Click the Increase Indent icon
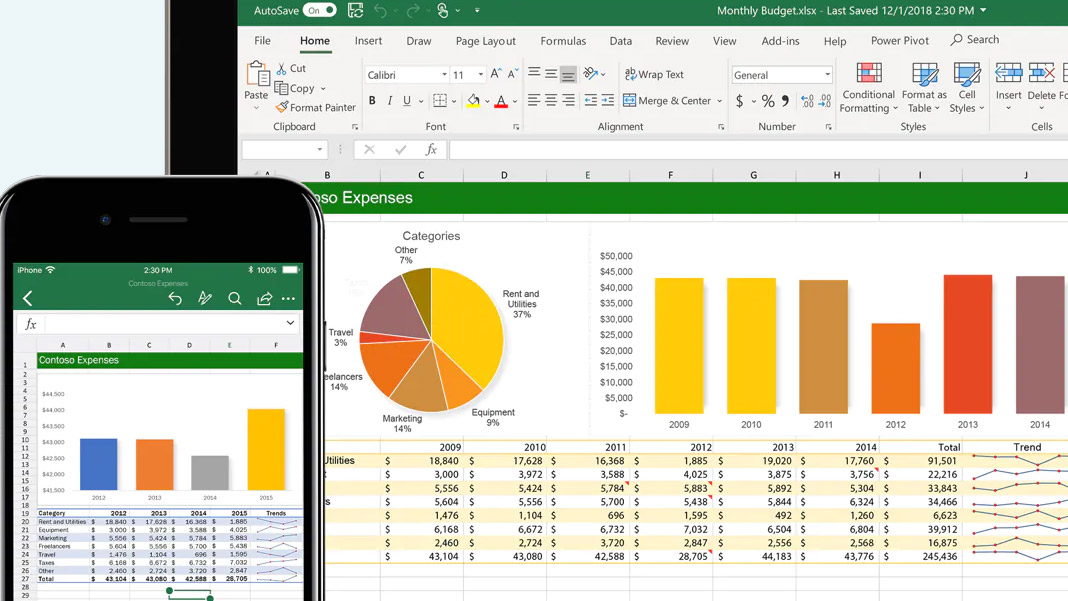This screenshot has height=601, width=1068. pyautogui.click(x=608, y=100)
